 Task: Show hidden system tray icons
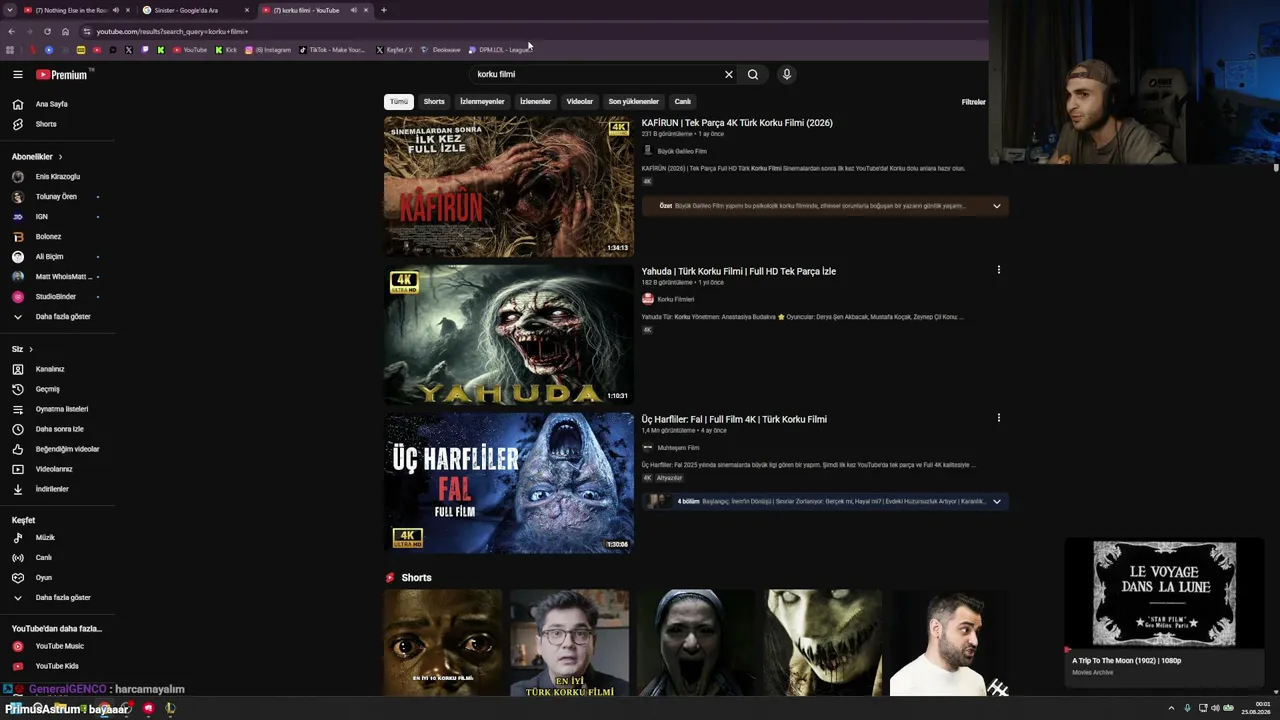1171,708
